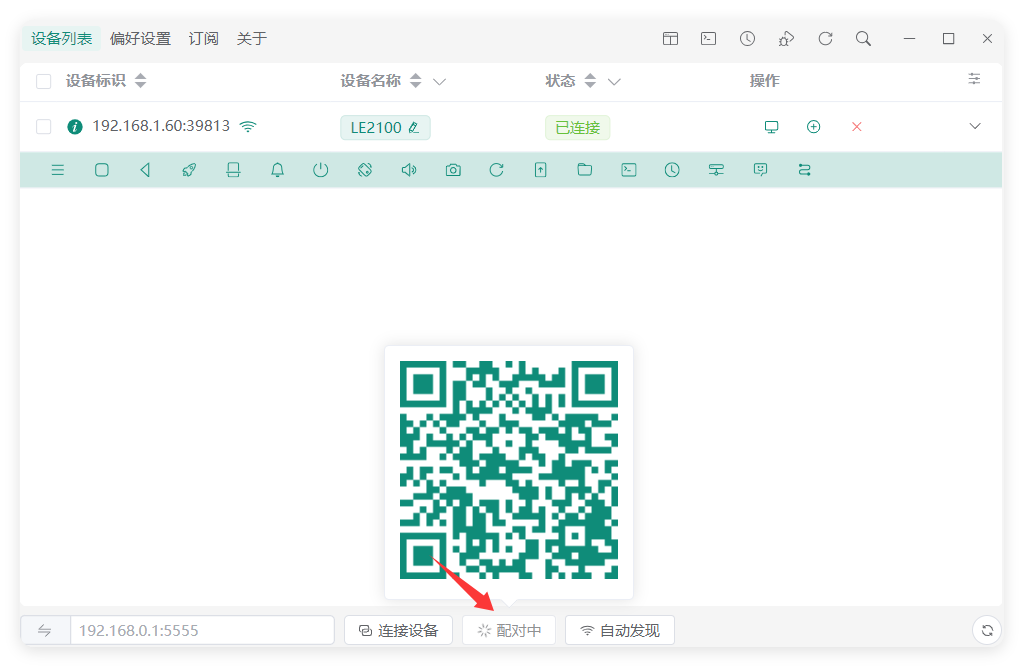
Task: Open the 订阅 tab
Action: (204, 38)
